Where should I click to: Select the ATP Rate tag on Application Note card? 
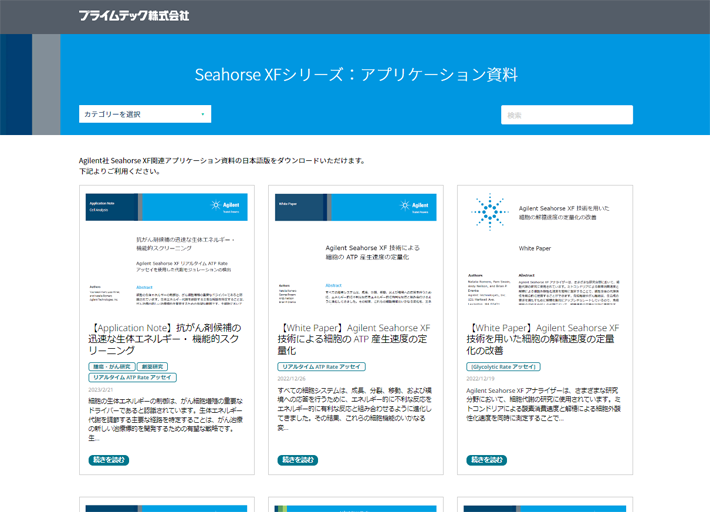[132, 378]
